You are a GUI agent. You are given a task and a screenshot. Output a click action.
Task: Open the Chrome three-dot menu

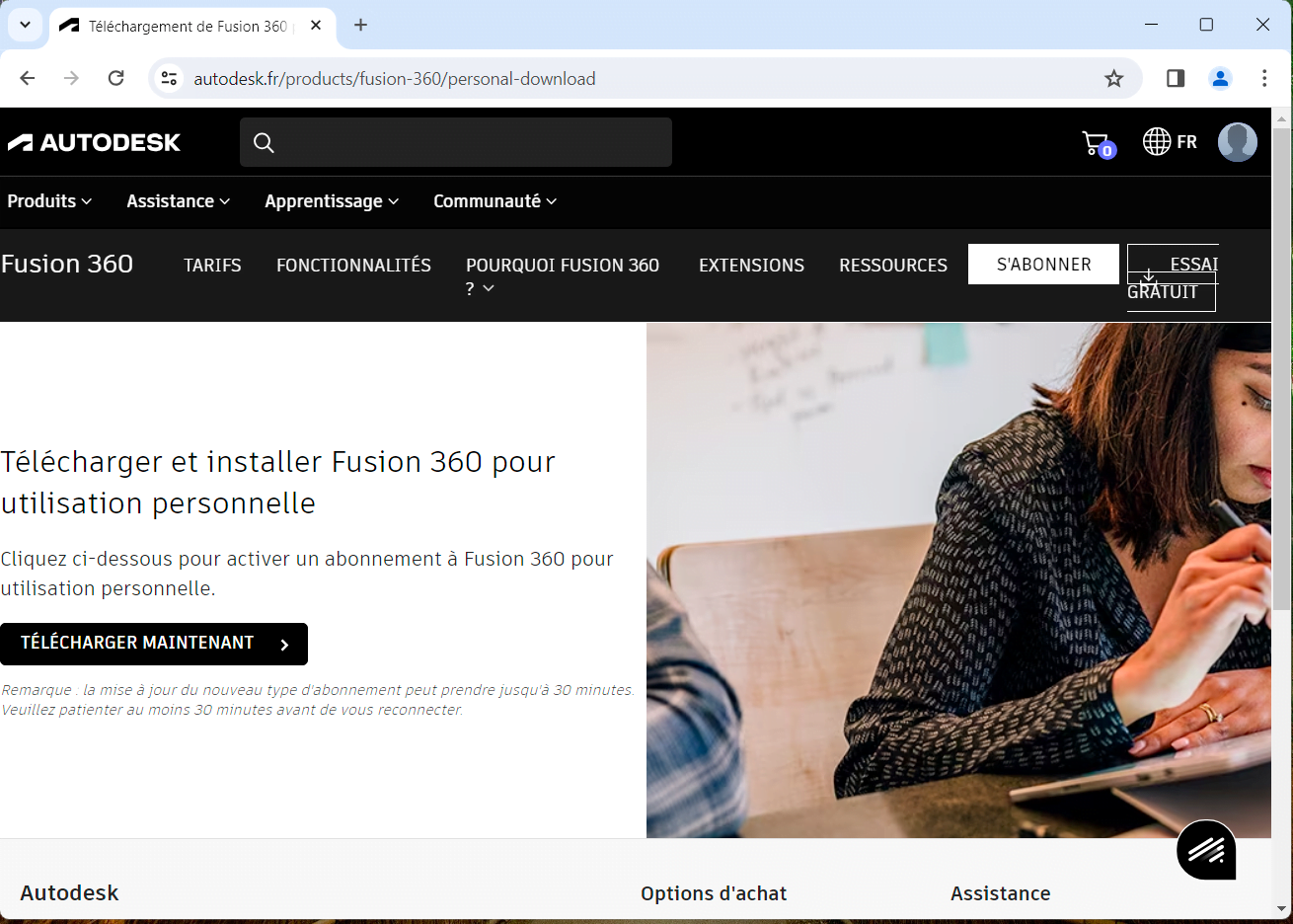[1264, 78]
